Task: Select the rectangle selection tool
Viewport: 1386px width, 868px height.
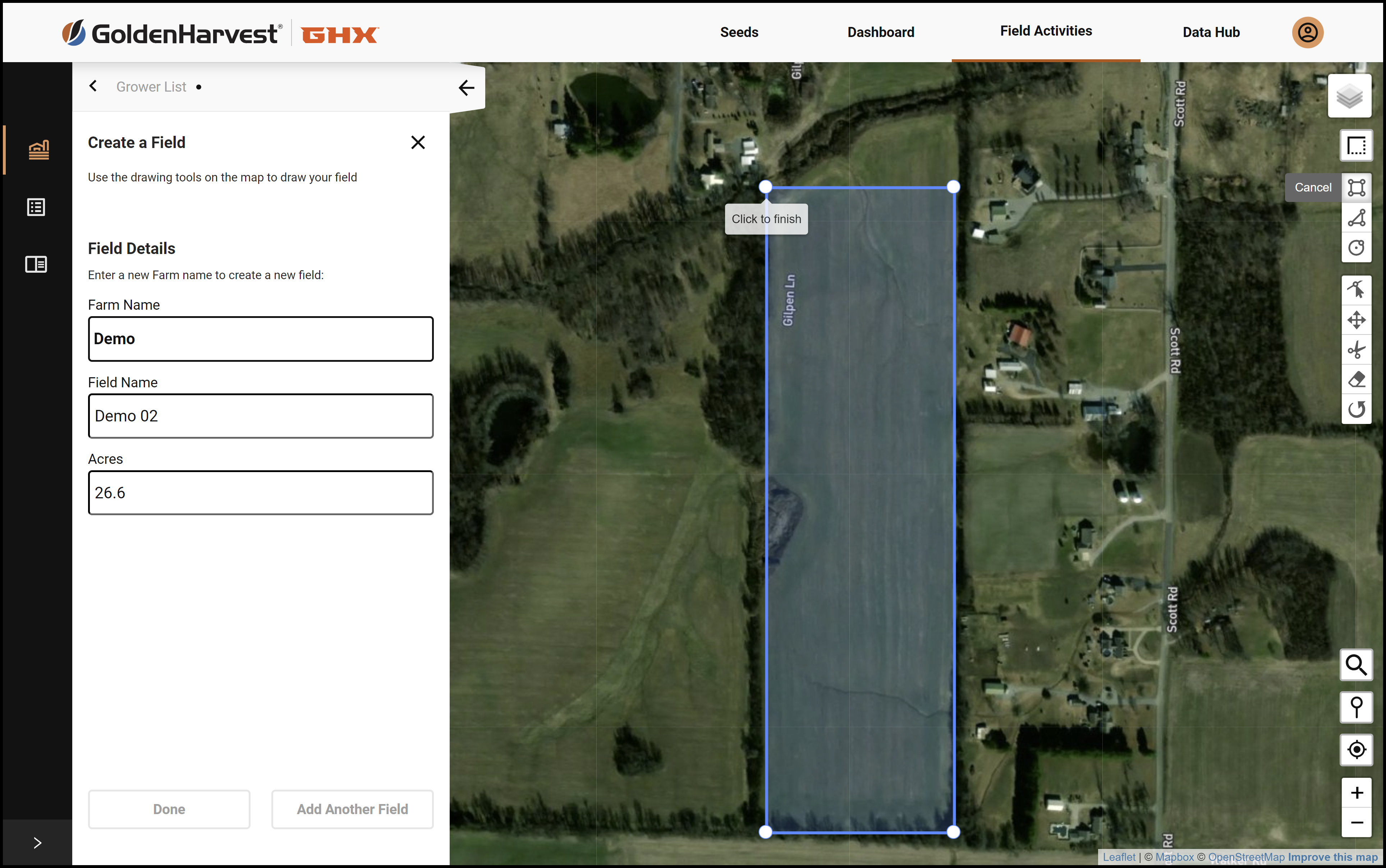Action: (1356, 146)
